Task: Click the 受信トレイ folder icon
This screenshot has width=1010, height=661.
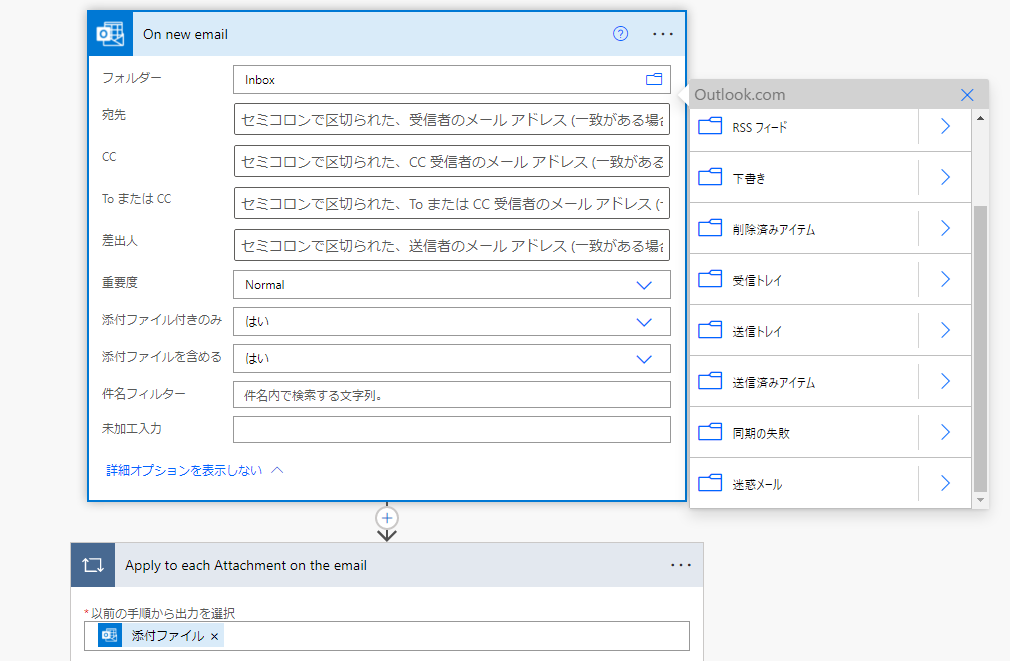Action: [710, 279]
